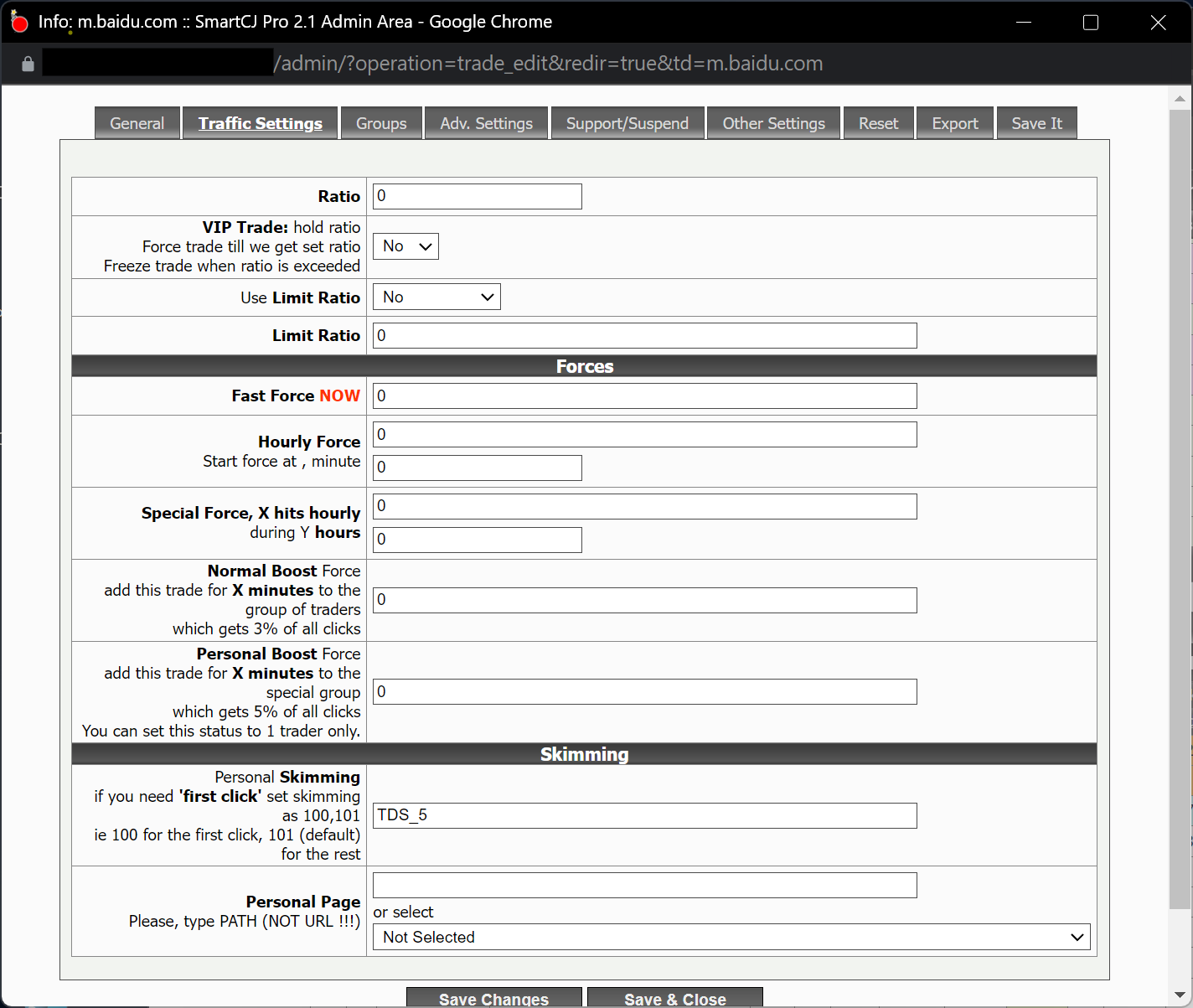Click the page vertical scrollbar thumb
1193x1008 pixels.
pyautogui.click(x=1180, y=509)
